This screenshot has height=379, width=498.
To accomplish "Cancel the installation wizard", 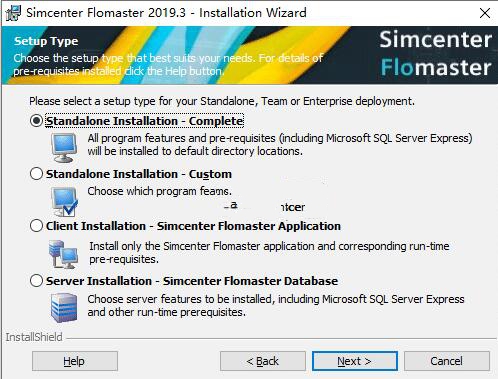I will pyautogui.click(x=447, y=361).
